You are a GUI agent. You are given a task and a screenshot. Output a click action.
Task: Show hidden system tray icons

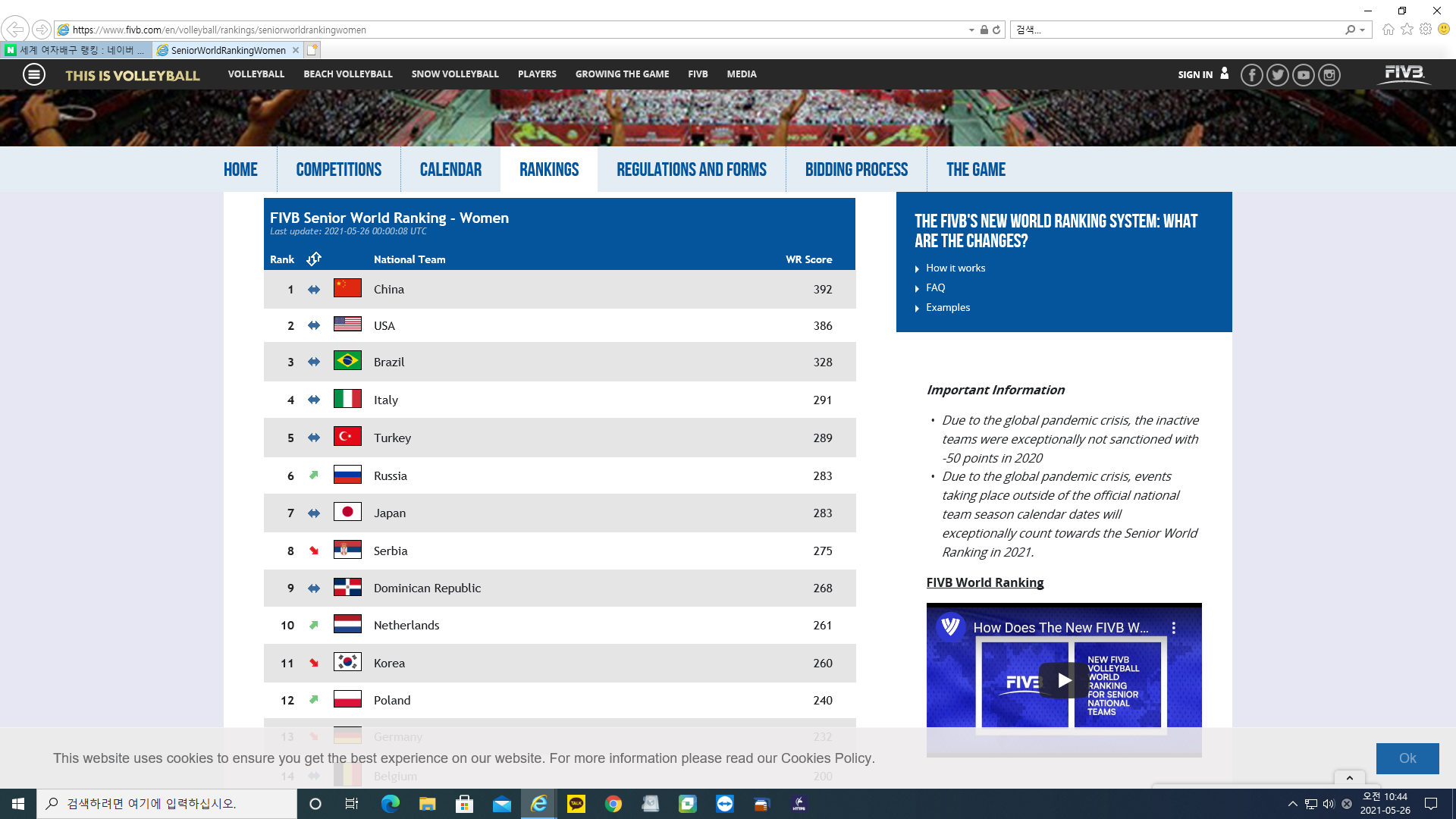(x=1292, y=804)
